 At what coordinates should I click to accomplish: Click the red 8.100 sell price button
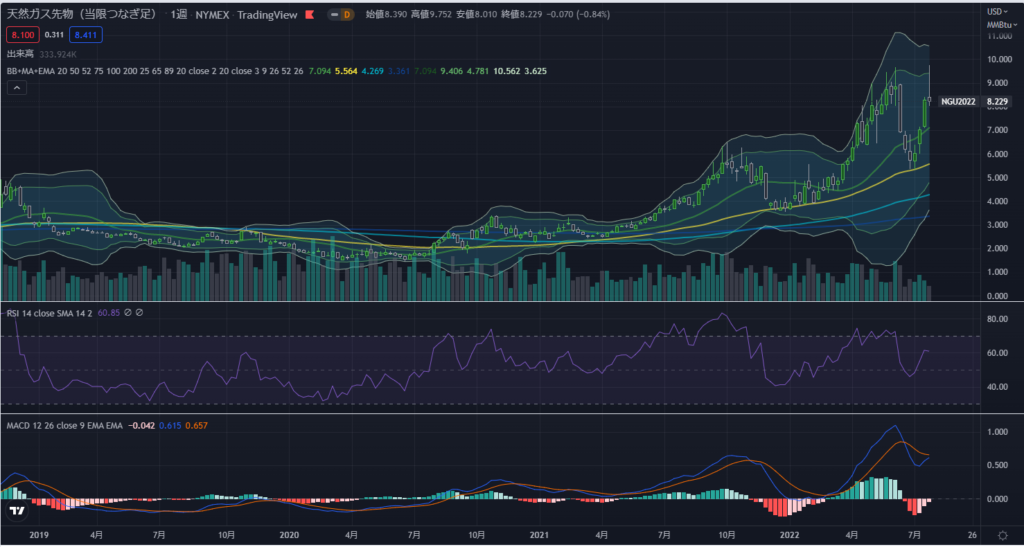pos(21,34)
